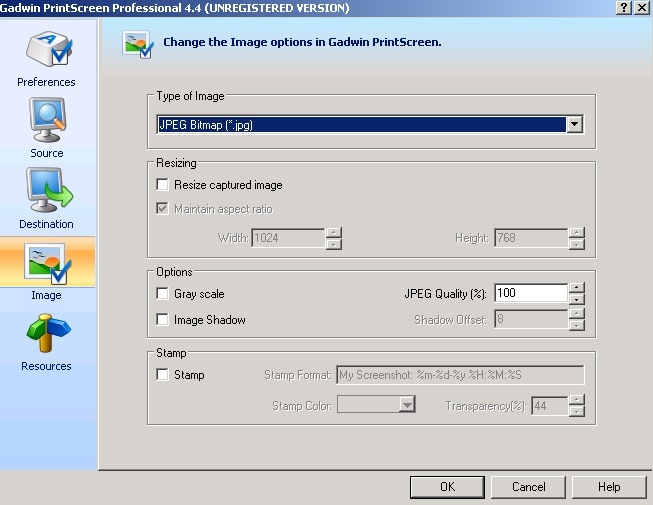Select the Source magnifier monitor icon
653x505 pixels.
point(47,119)
